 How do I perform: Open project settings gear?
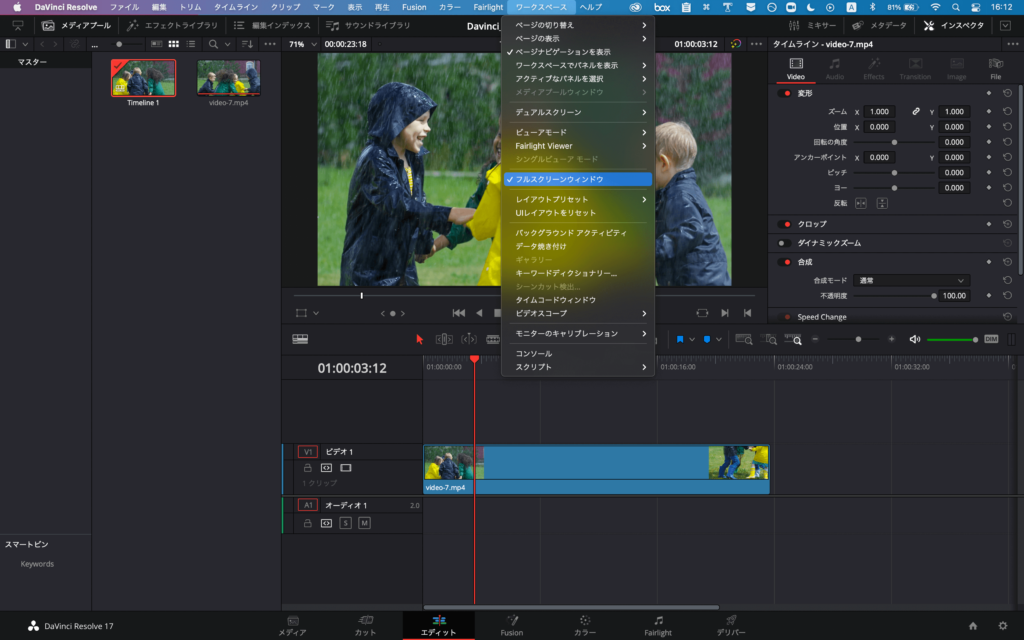(1002, 626)
